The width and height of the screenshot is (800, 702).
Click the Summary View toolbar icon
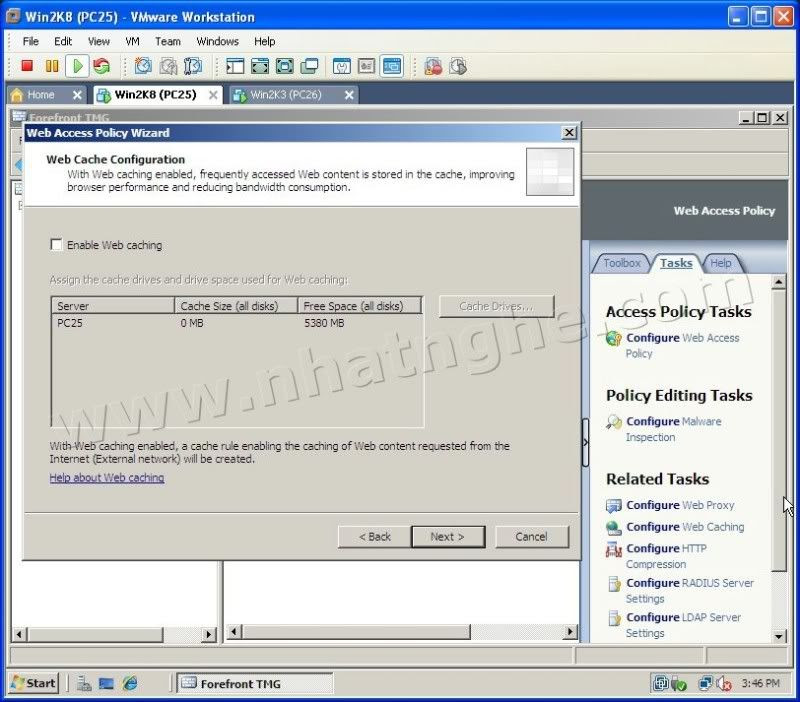pos(342,66)
